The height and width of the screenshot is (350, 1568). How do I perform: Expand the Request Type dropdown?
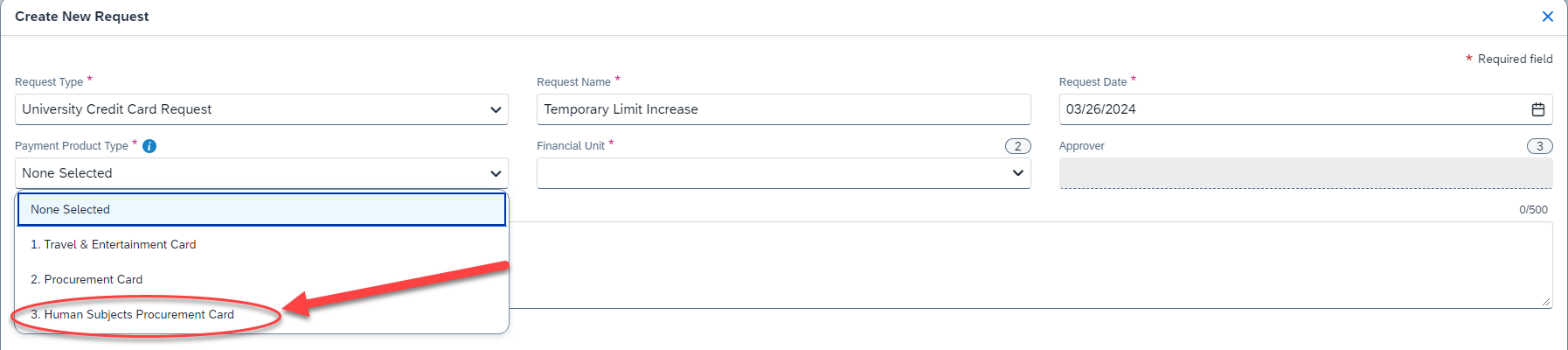tap(261, 109)
